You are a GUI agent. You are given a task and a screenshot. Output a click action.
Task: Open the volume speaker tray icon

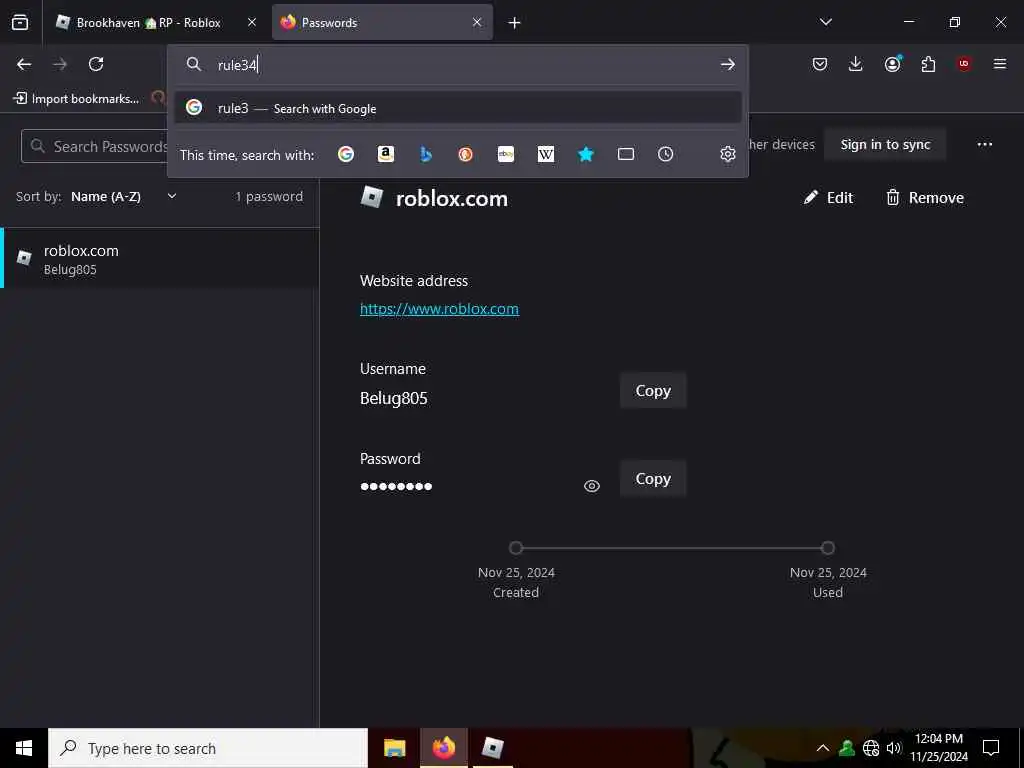pos(894,748)
